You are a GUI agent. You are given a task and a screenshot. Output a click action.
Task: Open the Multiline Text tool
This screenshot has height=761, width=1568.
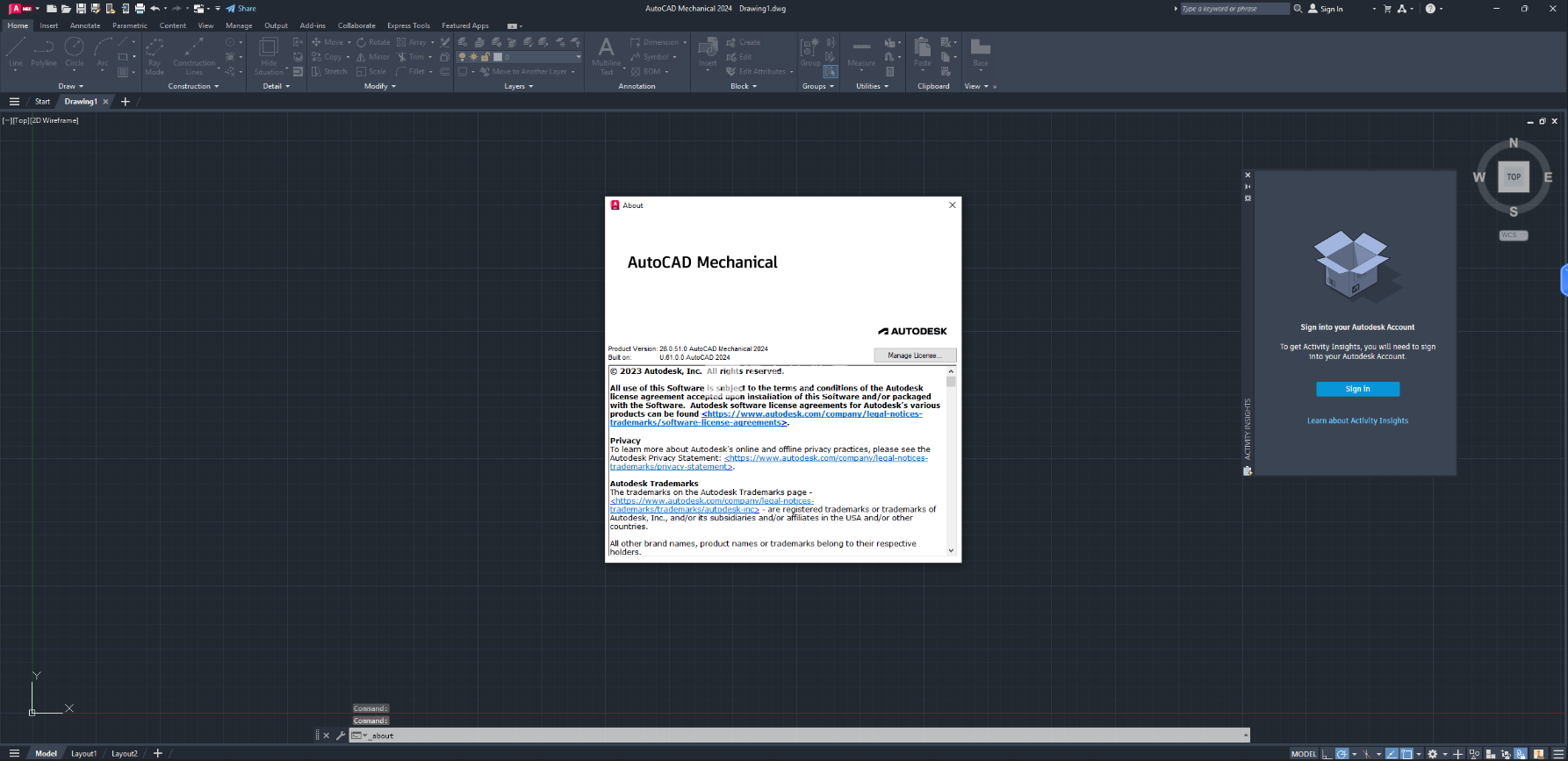point(606,56)
